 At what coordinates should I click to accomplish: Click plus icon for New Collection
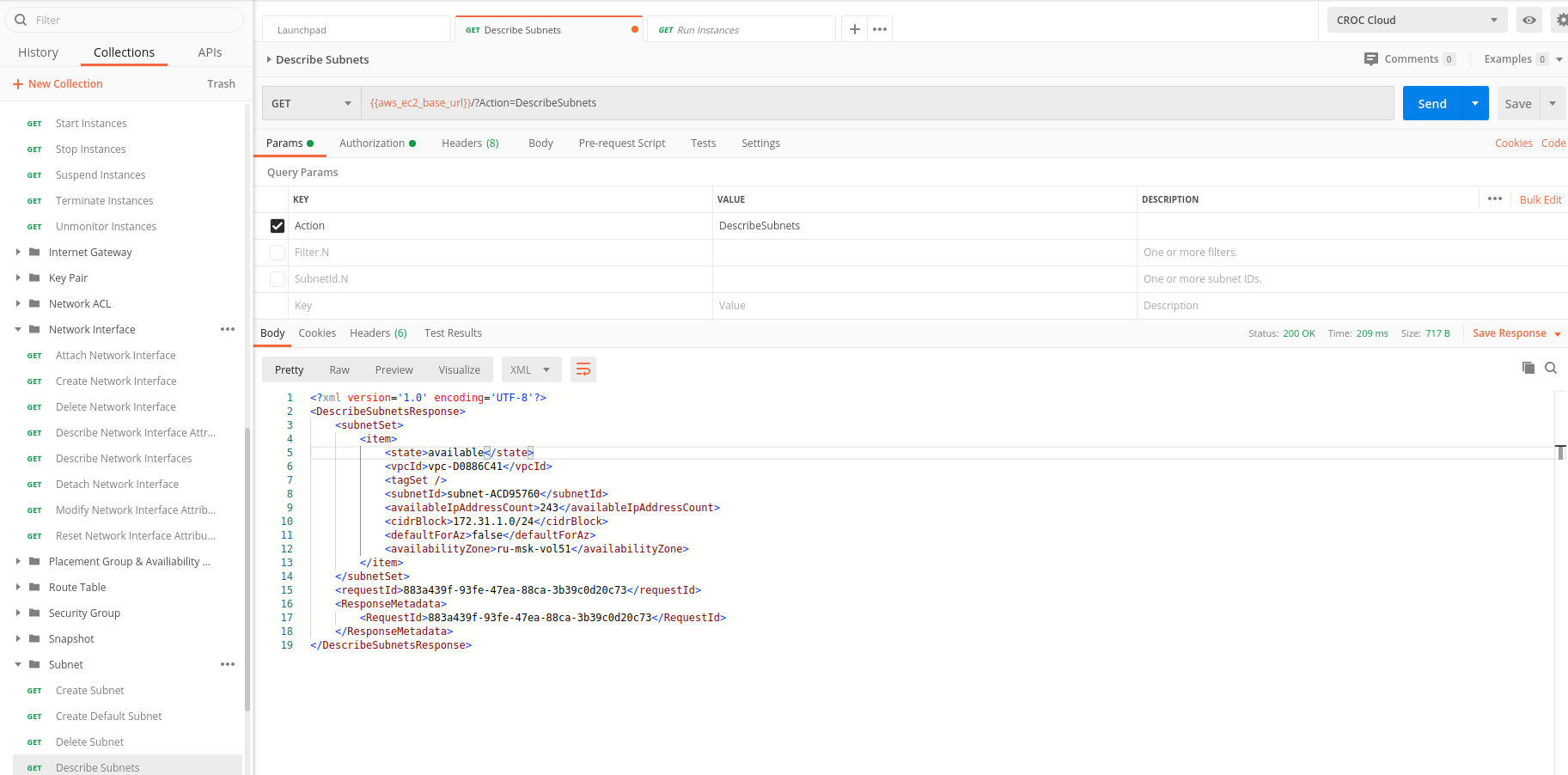[17, 84]
